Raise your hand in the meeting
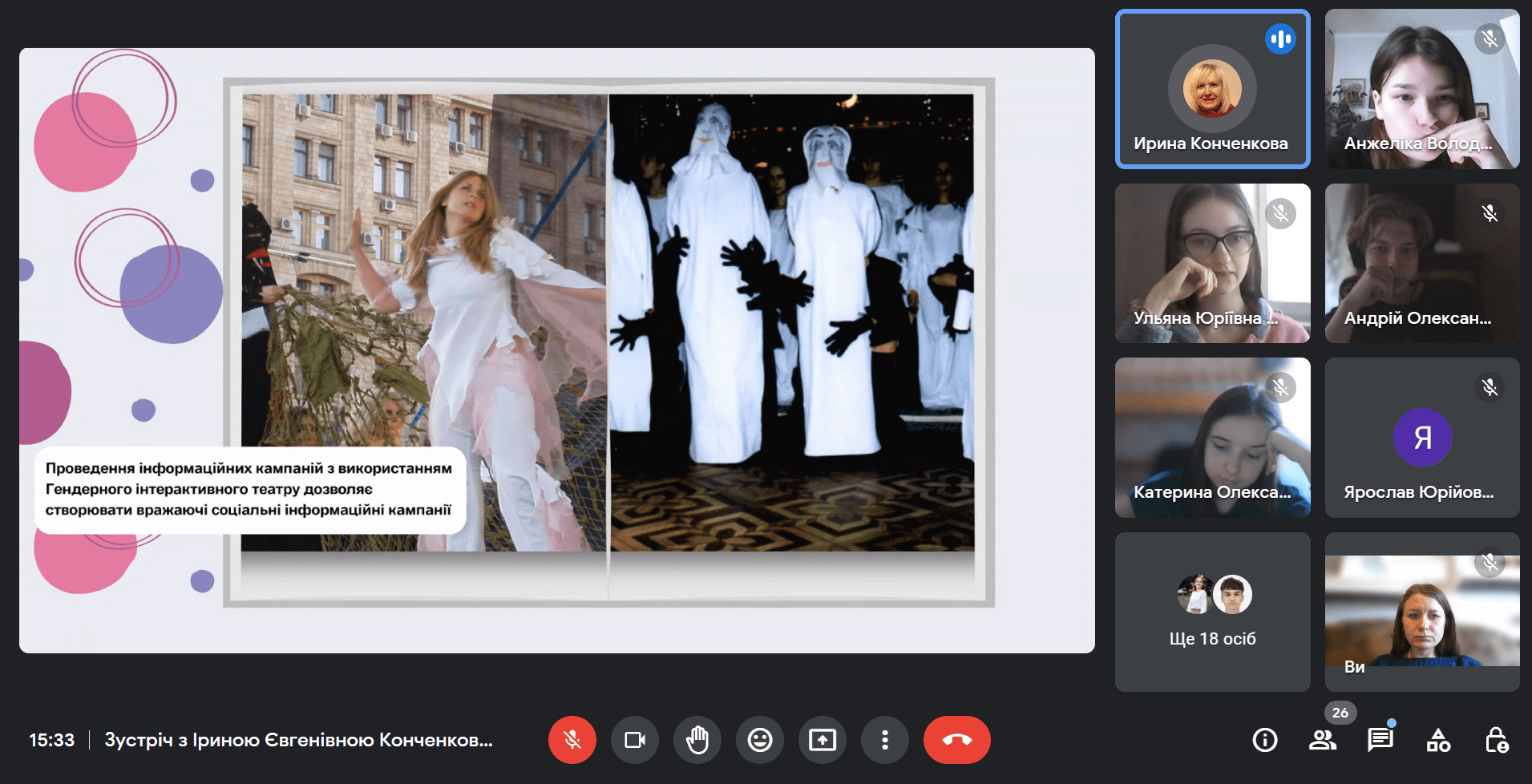This screenshot has height=784, width=1532. pos(697,740)
